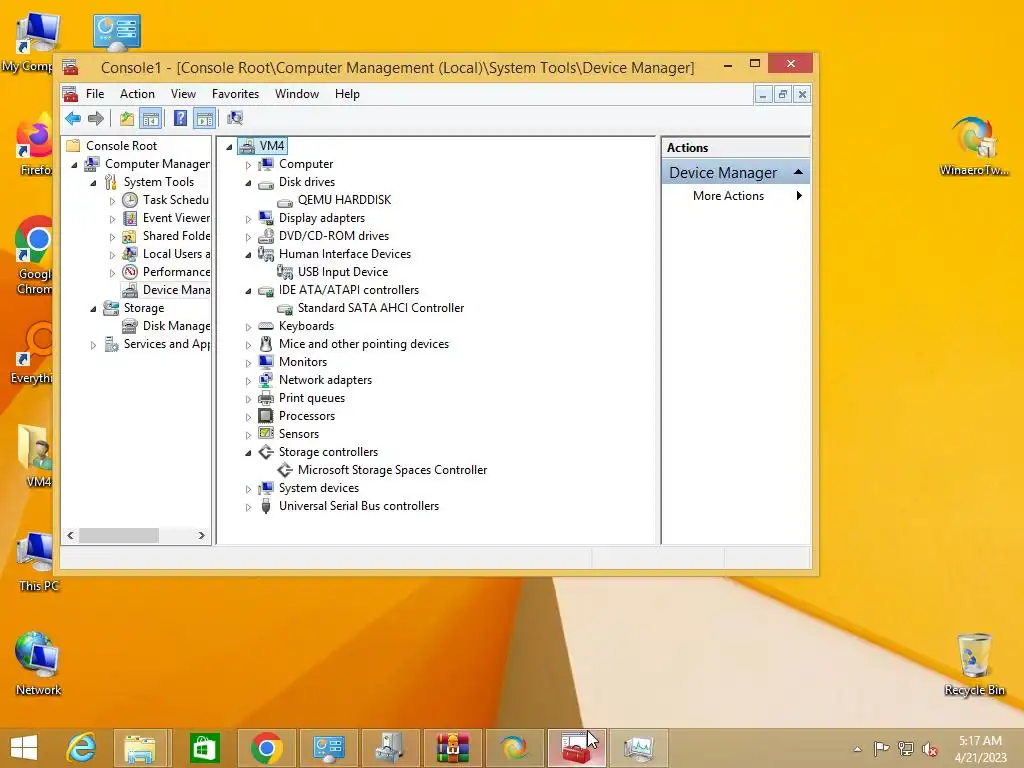Collapse IDE ATA/ATAPI controllers category

coord(248,291)
